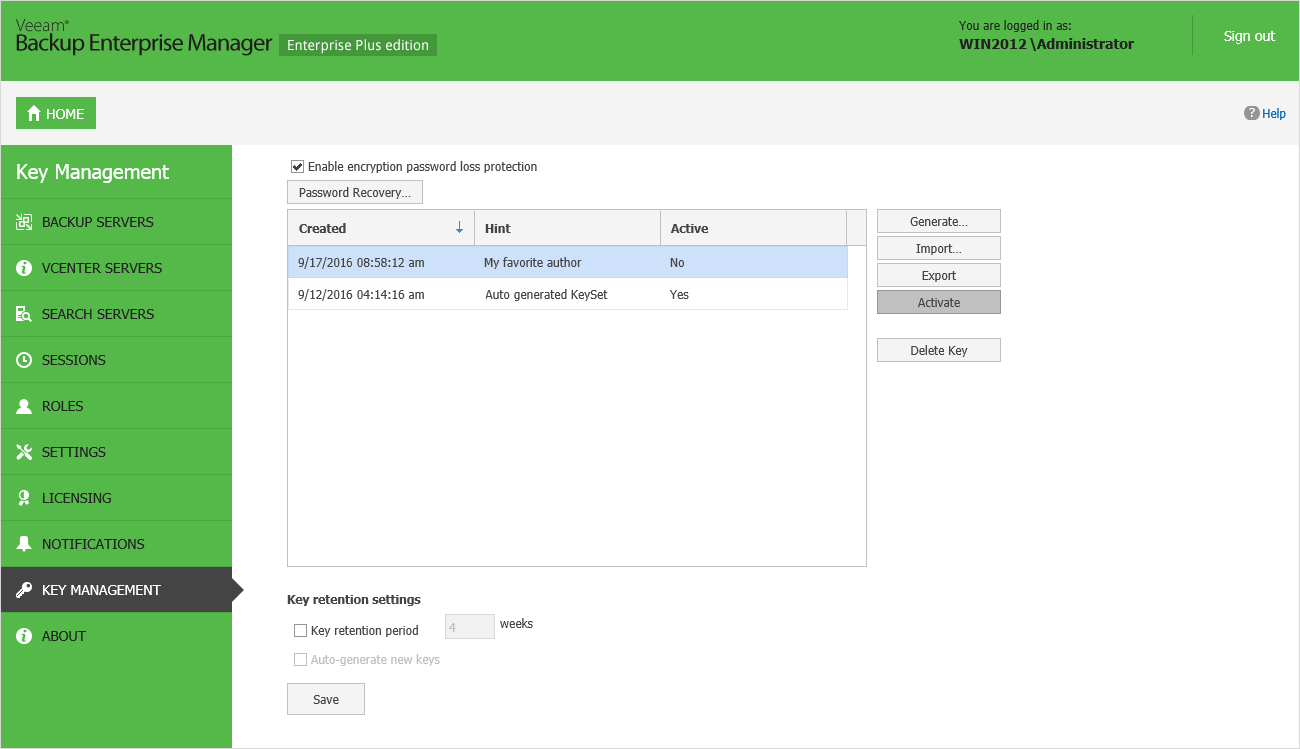Open the BACKUP SERVERS section
This screenshot has height=749, width=1300.
click(116, 222)
